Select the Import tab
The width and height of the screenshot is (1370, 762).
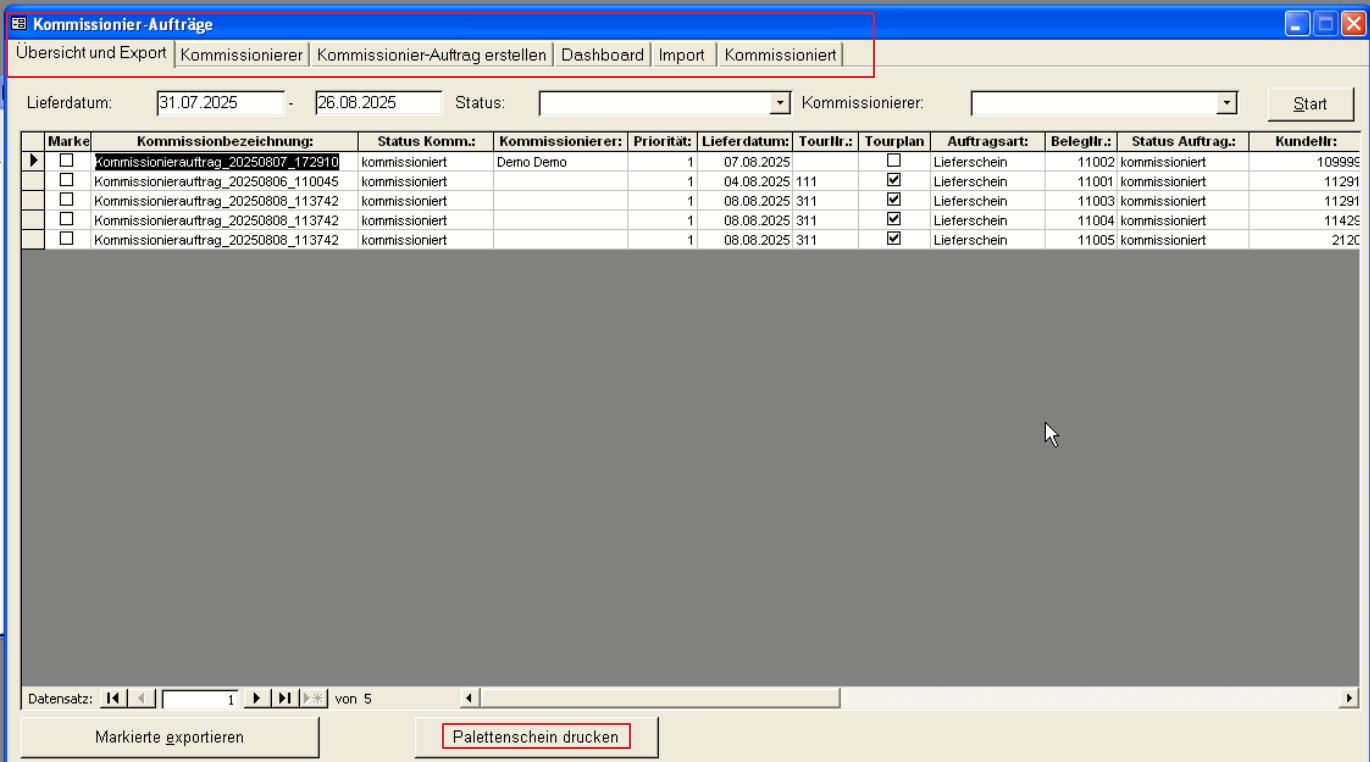click(x=682, y=55)
